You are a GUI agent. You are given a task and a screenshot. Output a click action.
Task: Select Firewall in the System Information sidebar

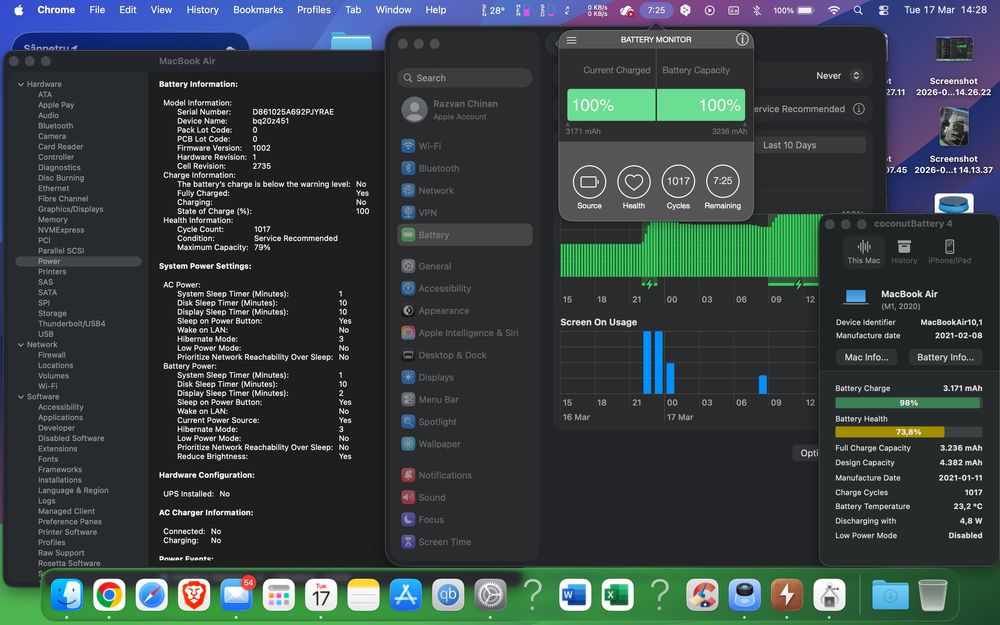pos(52,355)
